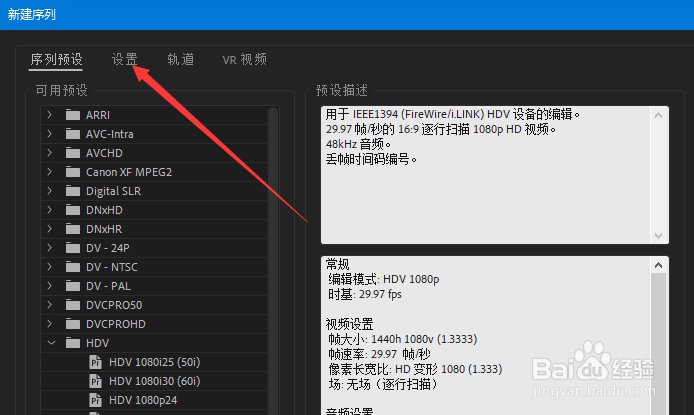Expand the DV - 24P folder

click(x=50, y=248)
